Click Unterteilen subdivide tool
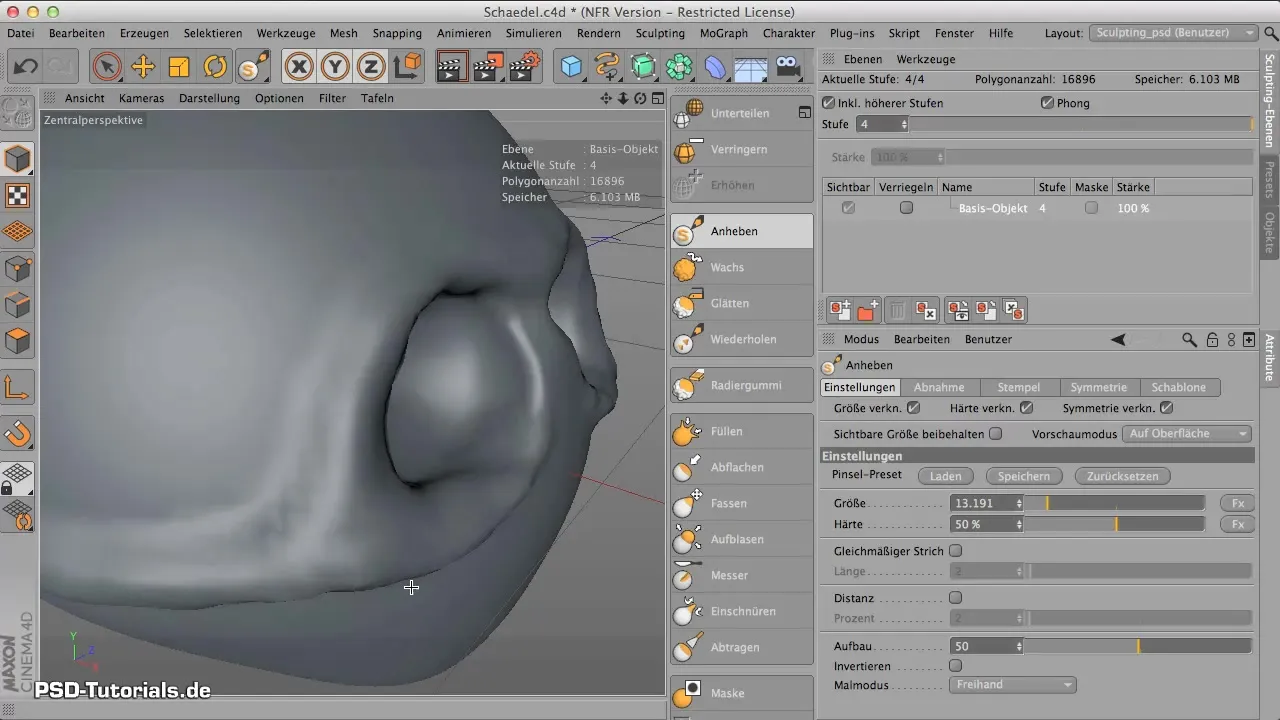 click(x=742, y=113)
